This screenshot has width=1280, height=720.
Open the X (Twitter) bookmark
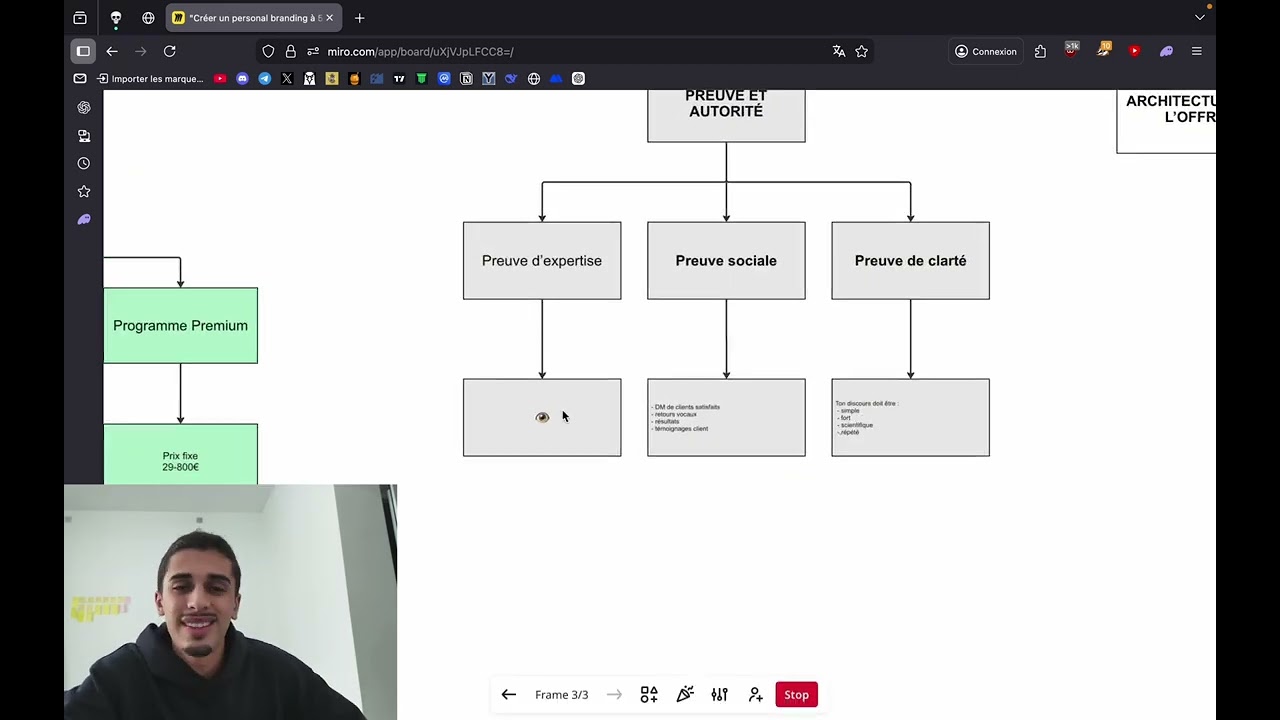tap(287, 79)
